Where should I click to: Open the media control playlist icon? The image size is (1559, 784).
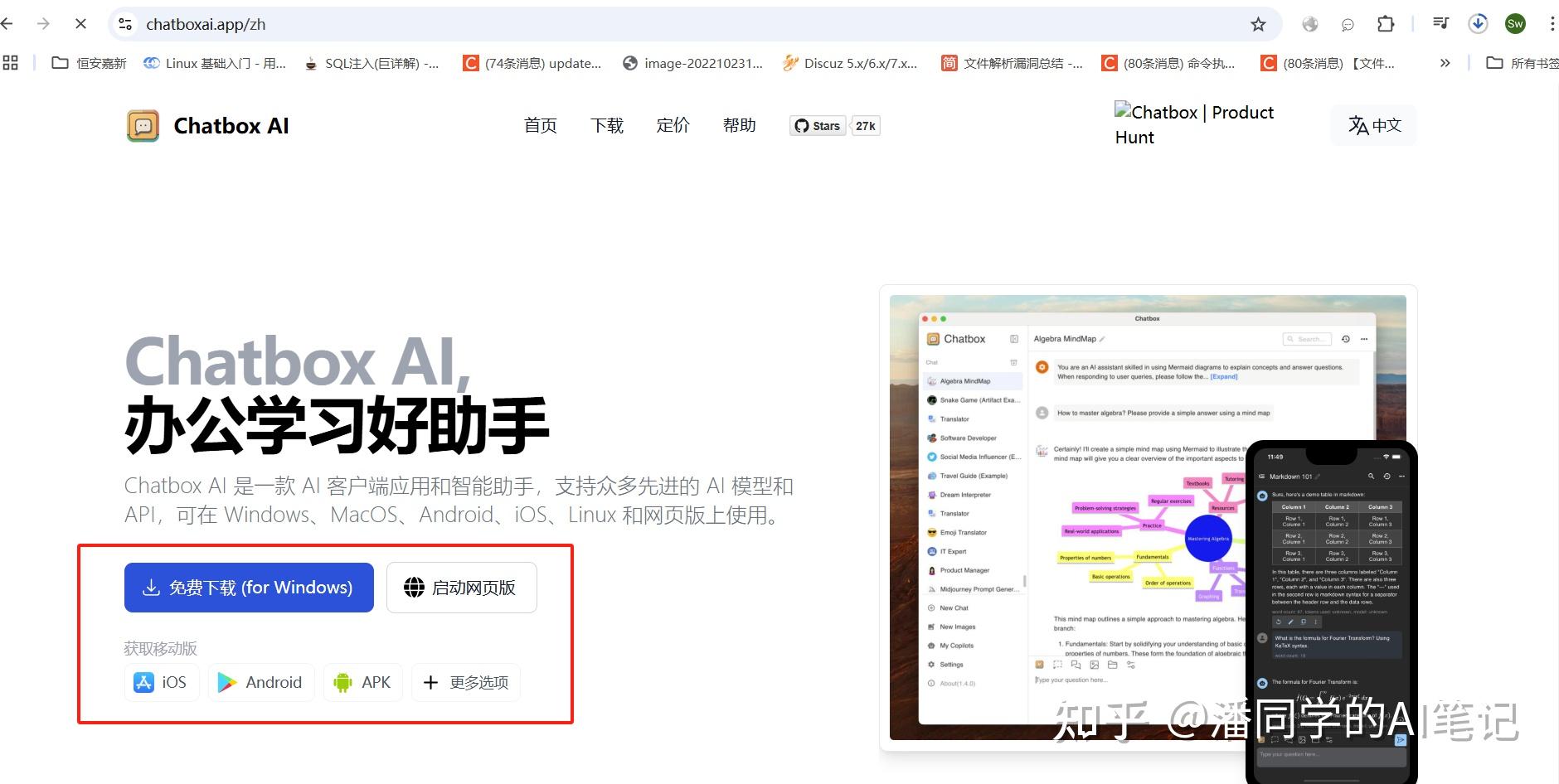(1441, 24)
